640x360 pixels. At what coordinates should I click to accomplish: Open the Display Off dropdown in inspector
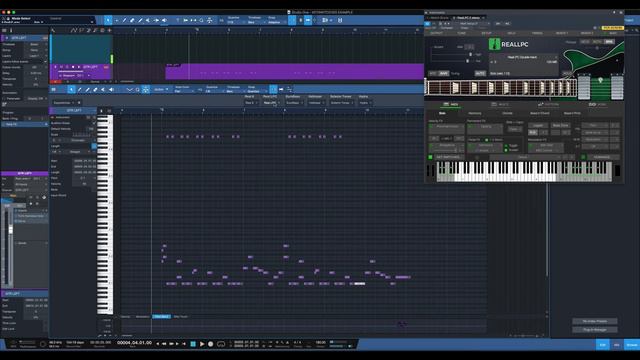pyautogui.click(x=37, y=98)
